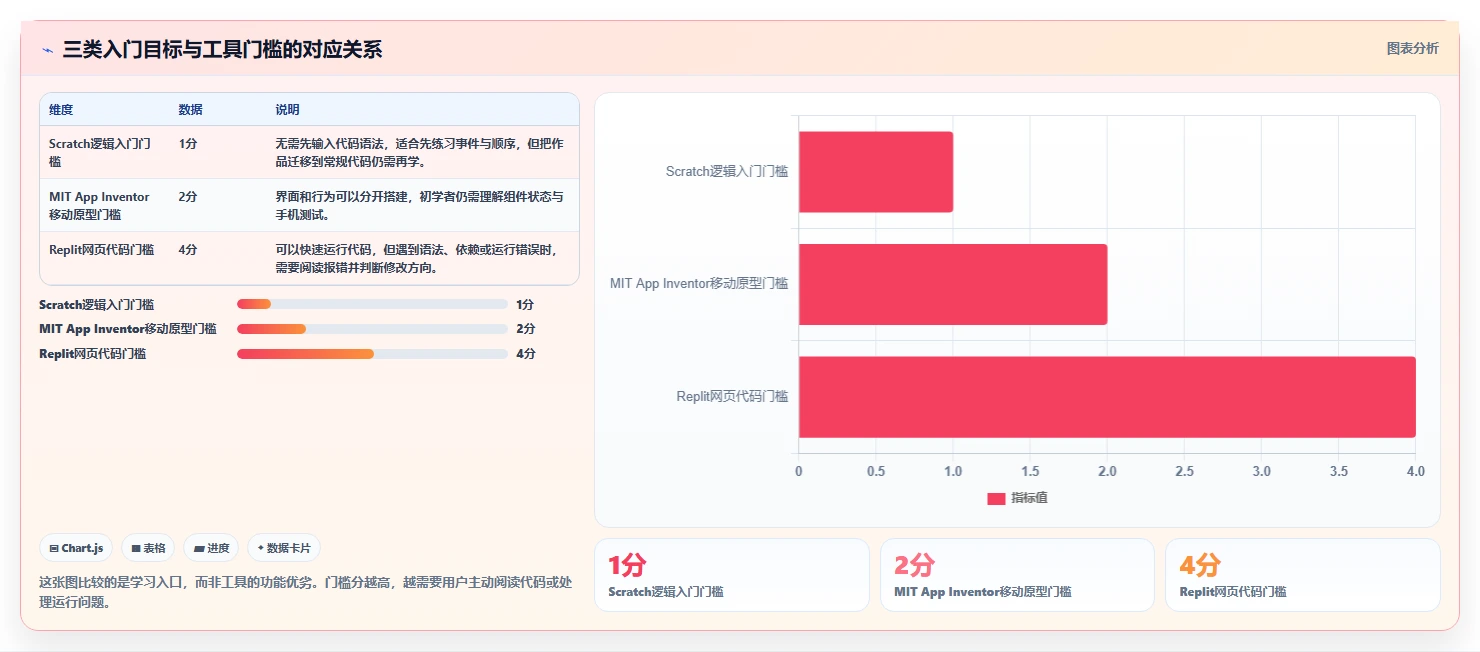Click the 4分 data card
The image size is (1480, 652).
pos(1302,575)
